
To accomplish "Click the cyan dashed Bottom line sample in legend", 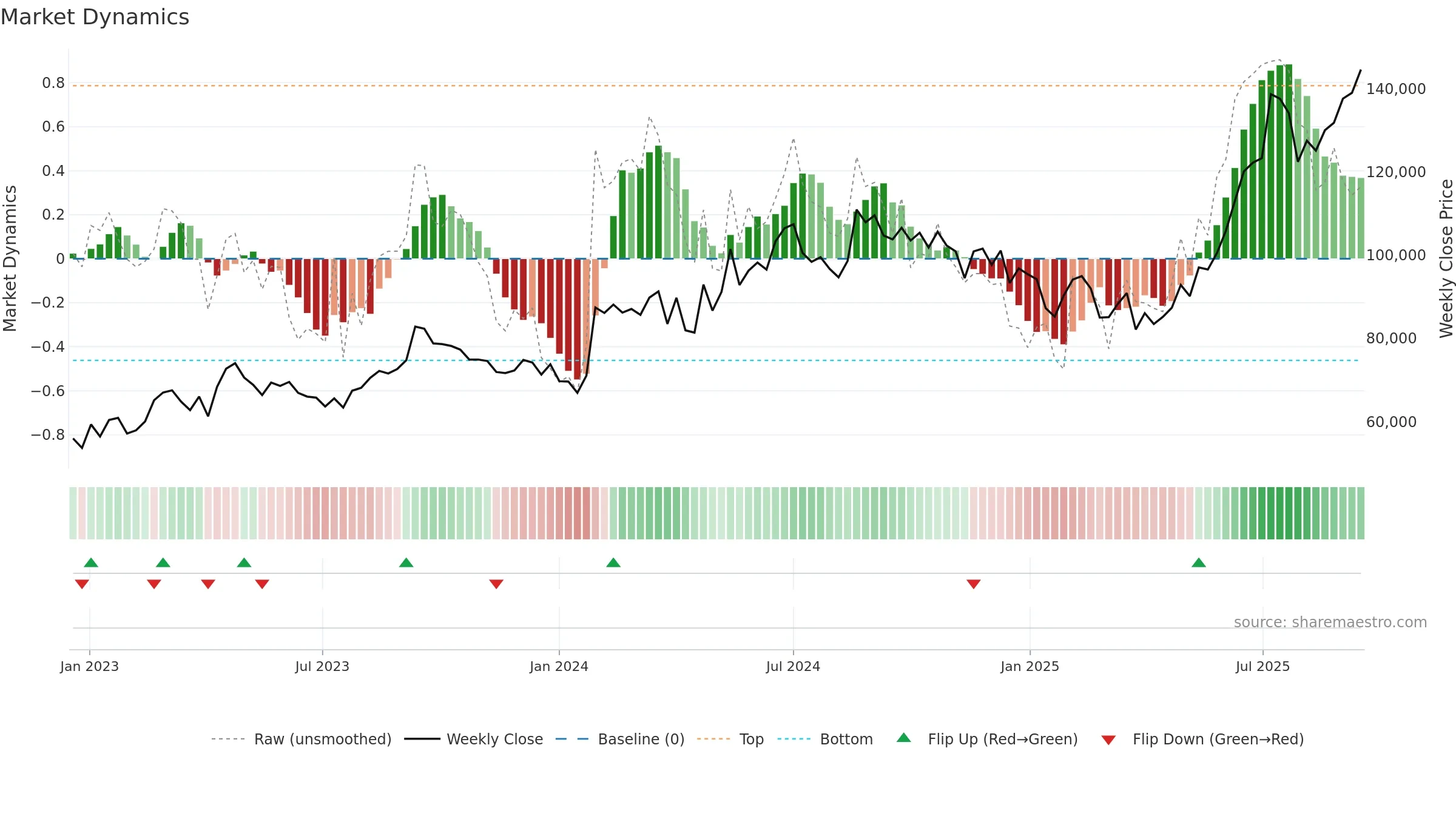I will 794,739.
